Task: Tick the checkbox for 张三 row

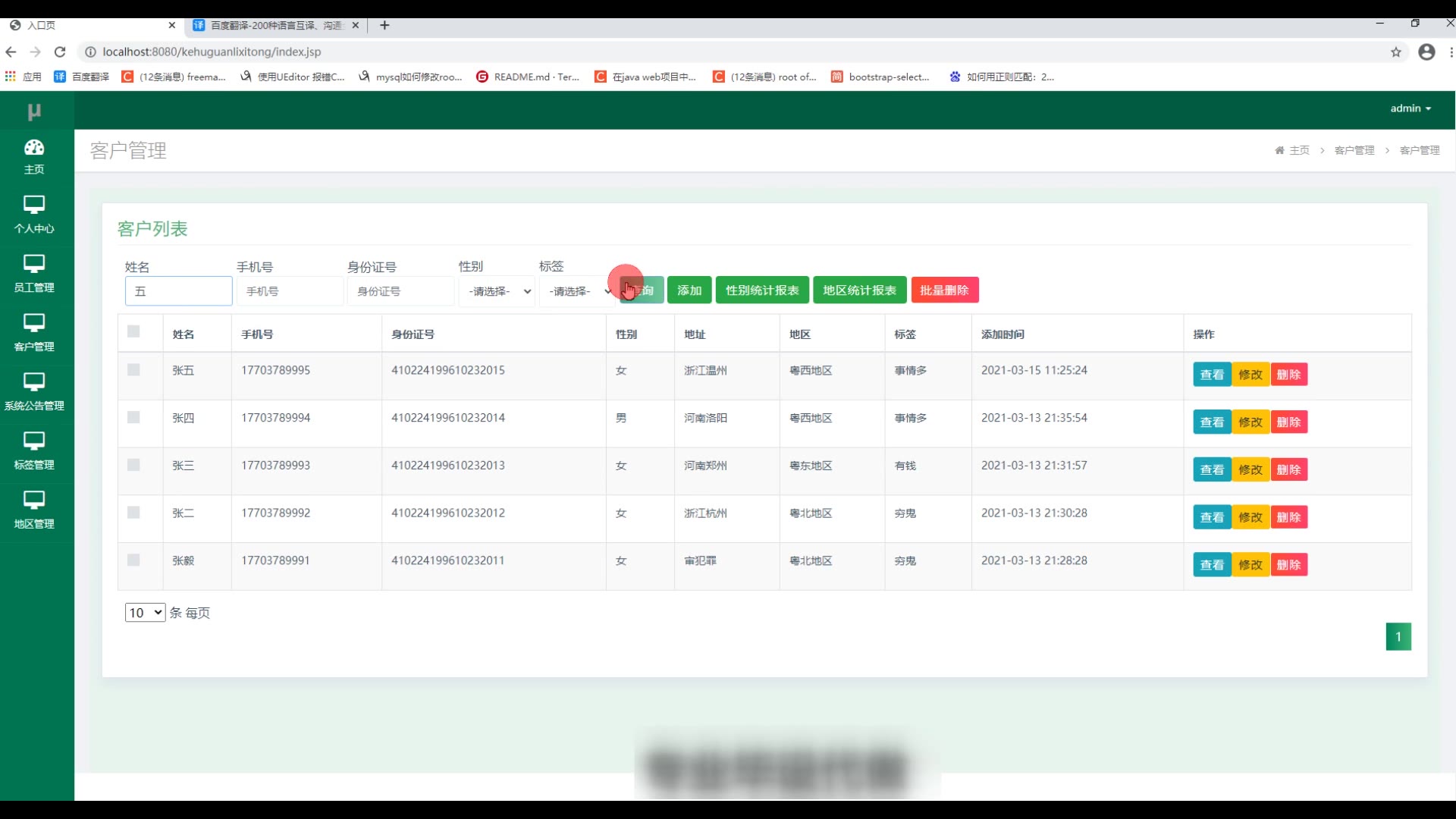Action: click(133, 465)
